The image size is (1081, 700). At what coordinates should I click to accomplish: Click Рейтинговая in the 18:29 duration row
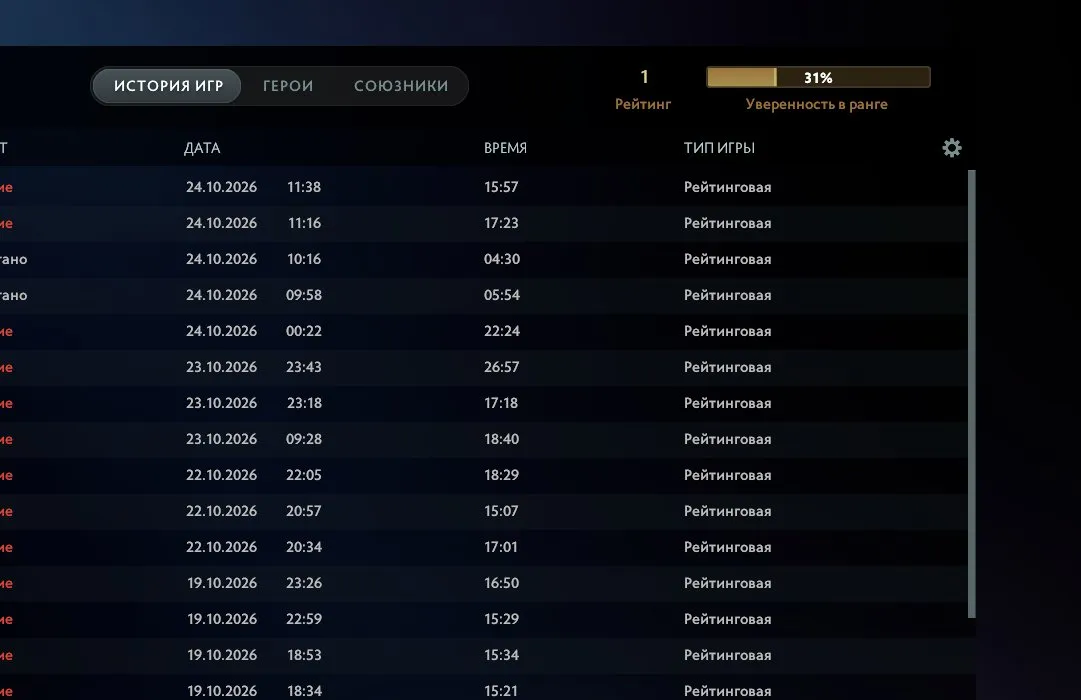(x=727, y=474)
